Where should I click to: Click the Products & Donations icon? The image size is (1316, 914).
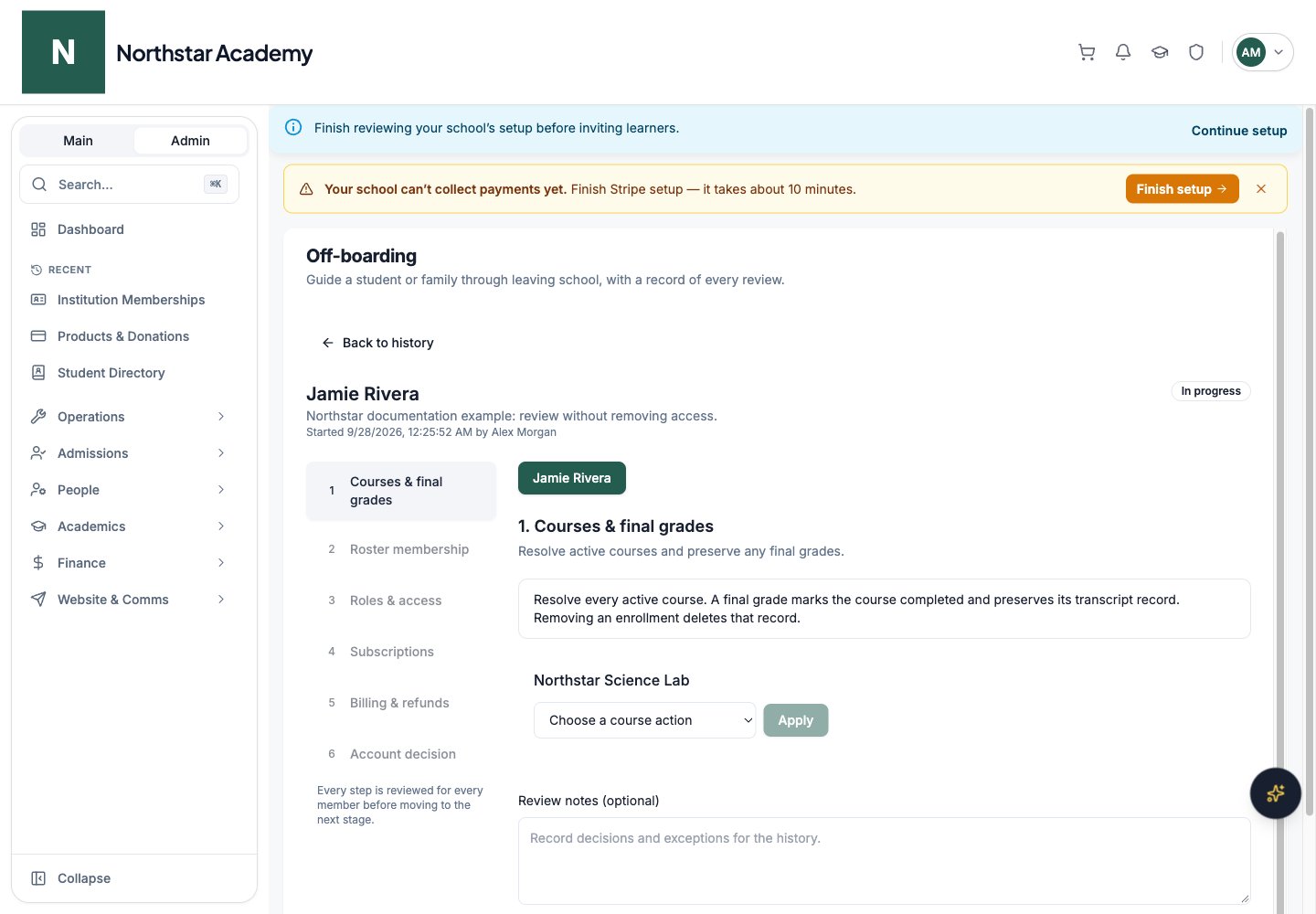click(x=38, y=336)
